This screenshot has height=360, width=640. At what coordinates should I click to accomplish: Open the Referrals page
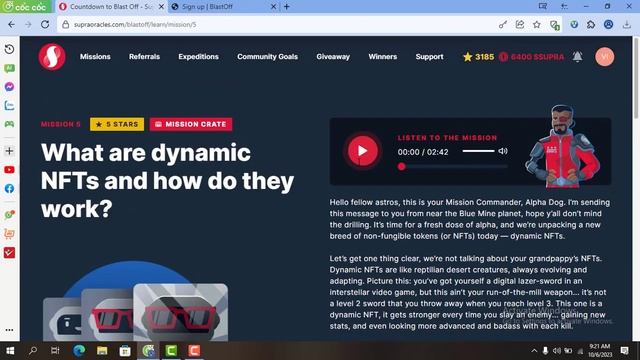144,57
